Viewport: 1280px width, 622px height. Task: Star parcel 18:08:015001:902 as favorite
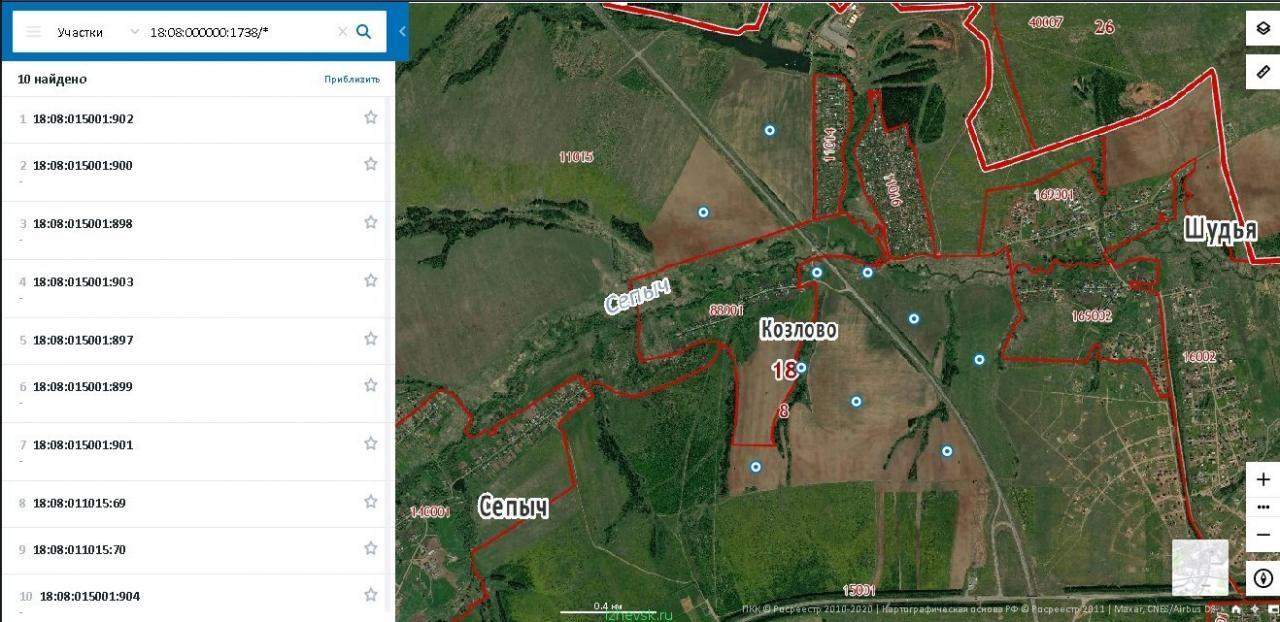371,117
